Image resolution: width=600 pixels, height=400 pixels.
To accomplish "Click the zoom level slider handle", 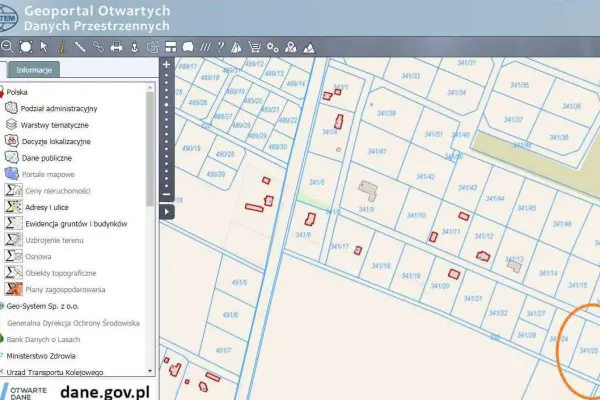I will (166, 104).
